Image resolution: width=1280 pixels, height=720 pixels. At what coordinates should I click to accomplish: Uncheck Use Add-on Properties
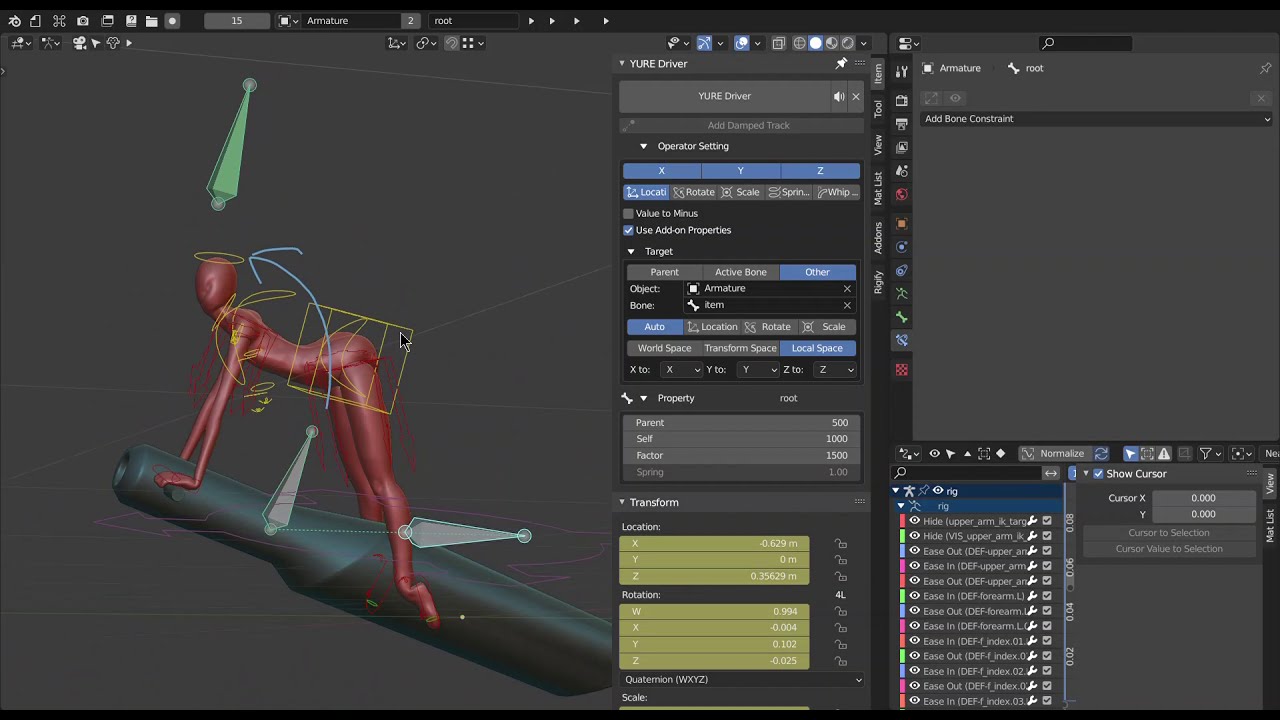(628, 230)
